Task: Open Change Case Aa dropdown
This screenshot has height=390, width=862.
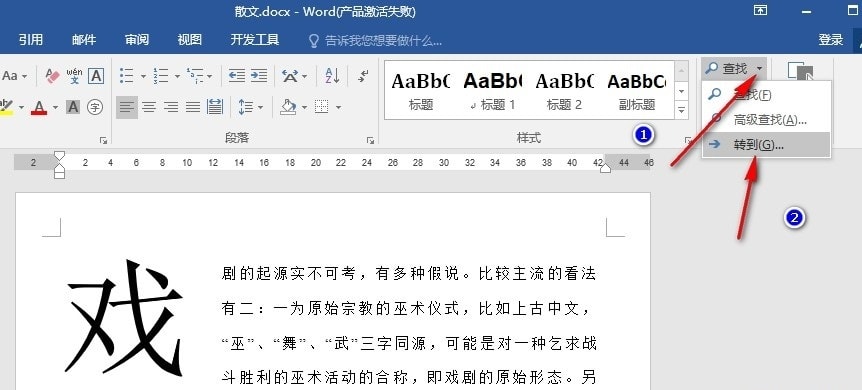Action: pyautogui.click(x=14, y=76)
